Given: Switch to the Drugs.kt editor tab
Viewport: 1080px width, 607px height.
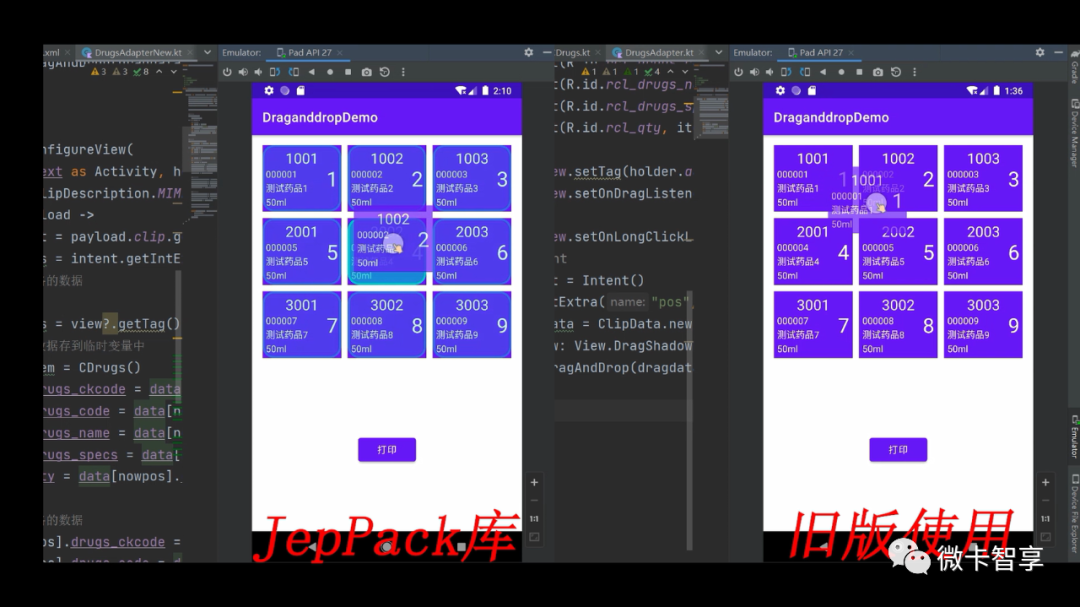Looking at the screenshot, I should (x=570, y=52).
